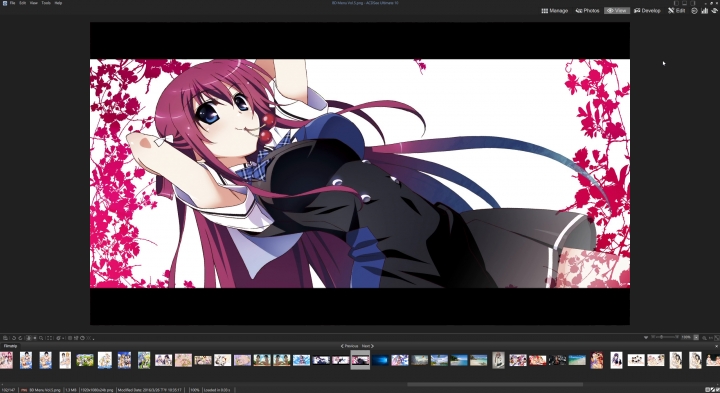Open the View menu in the menu bar

pyautogui.click(x=34, y=3)
